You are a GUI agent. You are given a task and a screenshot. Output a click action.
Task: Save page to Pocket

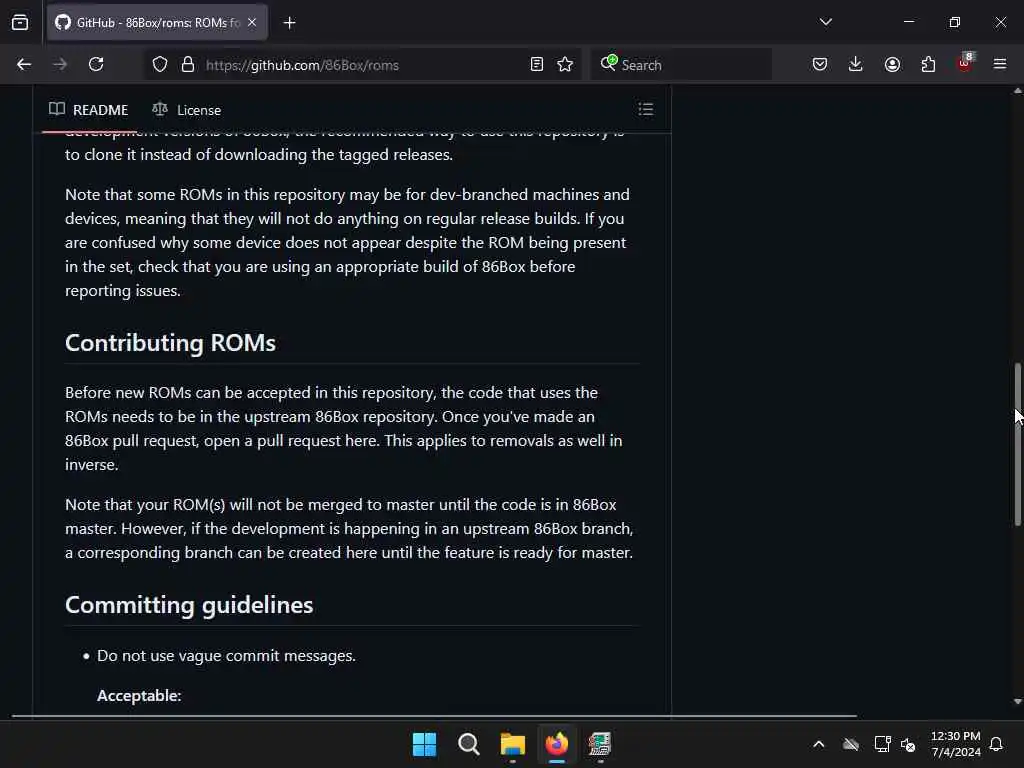pyautogui.click(x=820, y=64)
